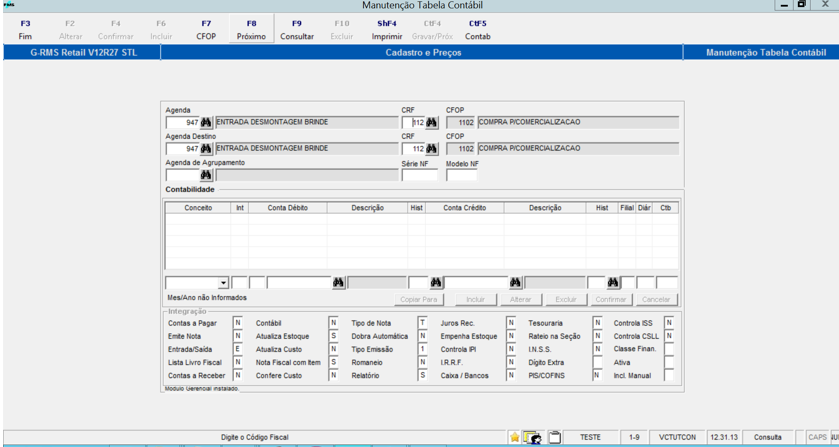Click the user window icon in the status bar
The height and width of the screenshot is (447, 839).
pyautogui.click(x=532, y=437)
